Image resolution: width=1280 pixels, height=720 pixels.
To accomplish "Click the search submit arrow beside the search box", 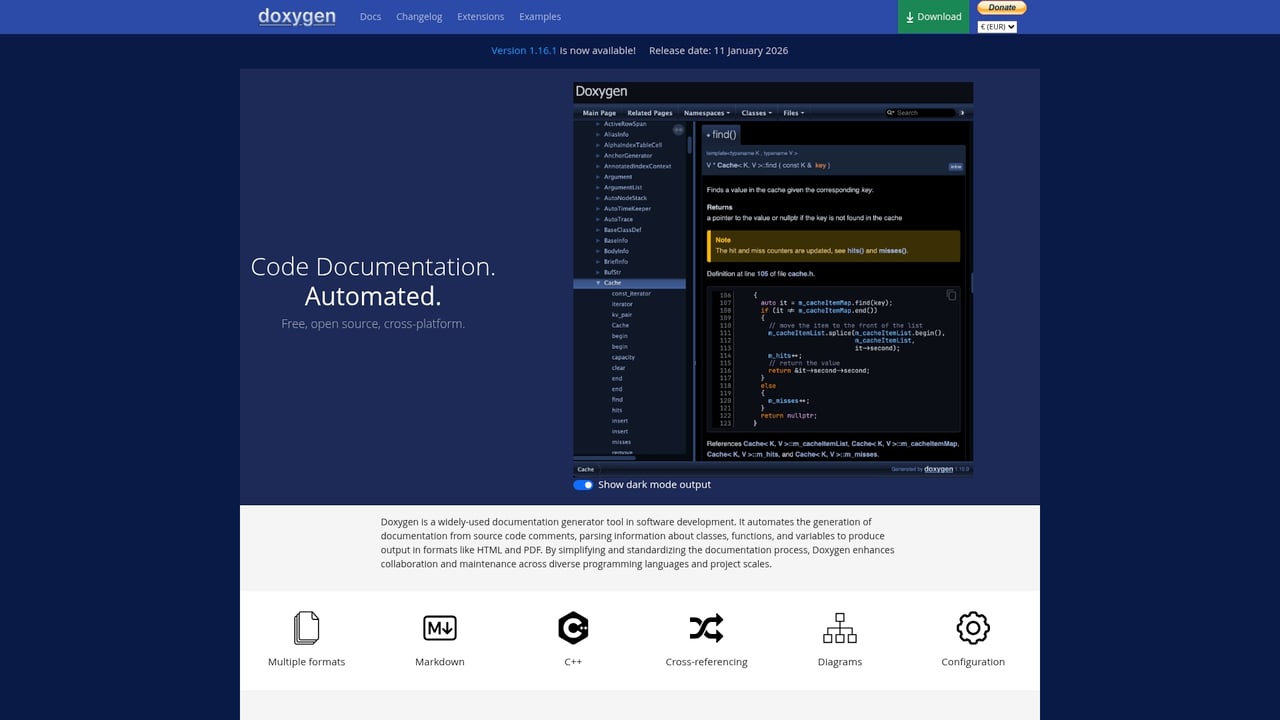I will tap(963, 113).
